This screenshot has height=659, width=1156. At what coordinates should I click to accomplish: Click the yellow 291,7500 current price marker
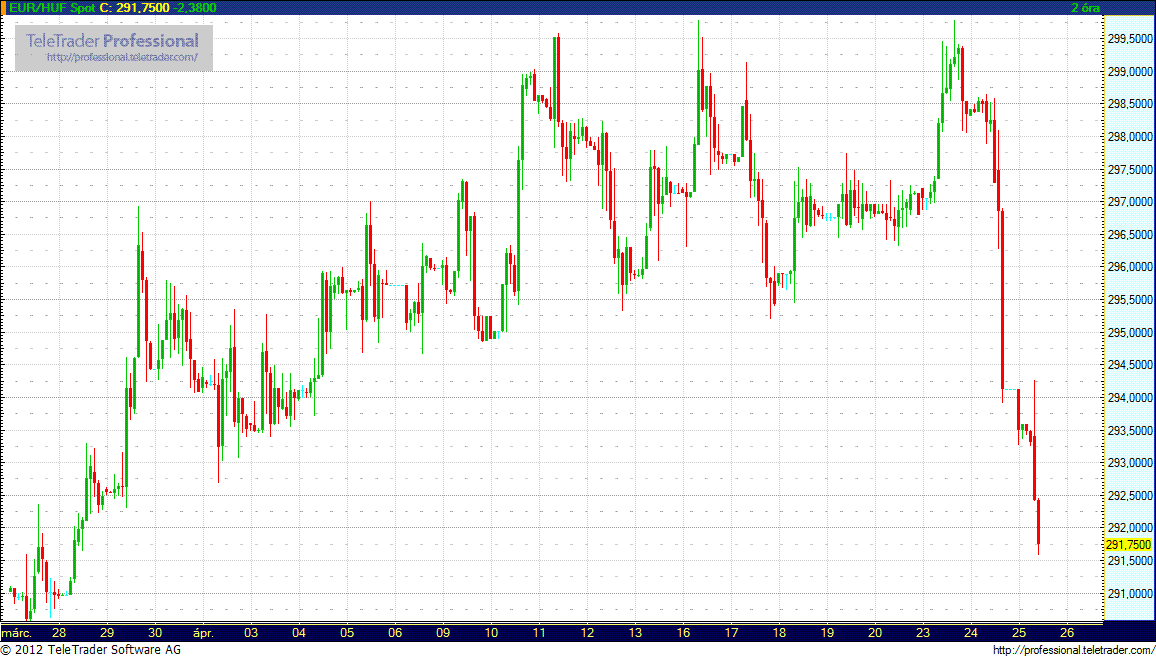[1129, 545]
